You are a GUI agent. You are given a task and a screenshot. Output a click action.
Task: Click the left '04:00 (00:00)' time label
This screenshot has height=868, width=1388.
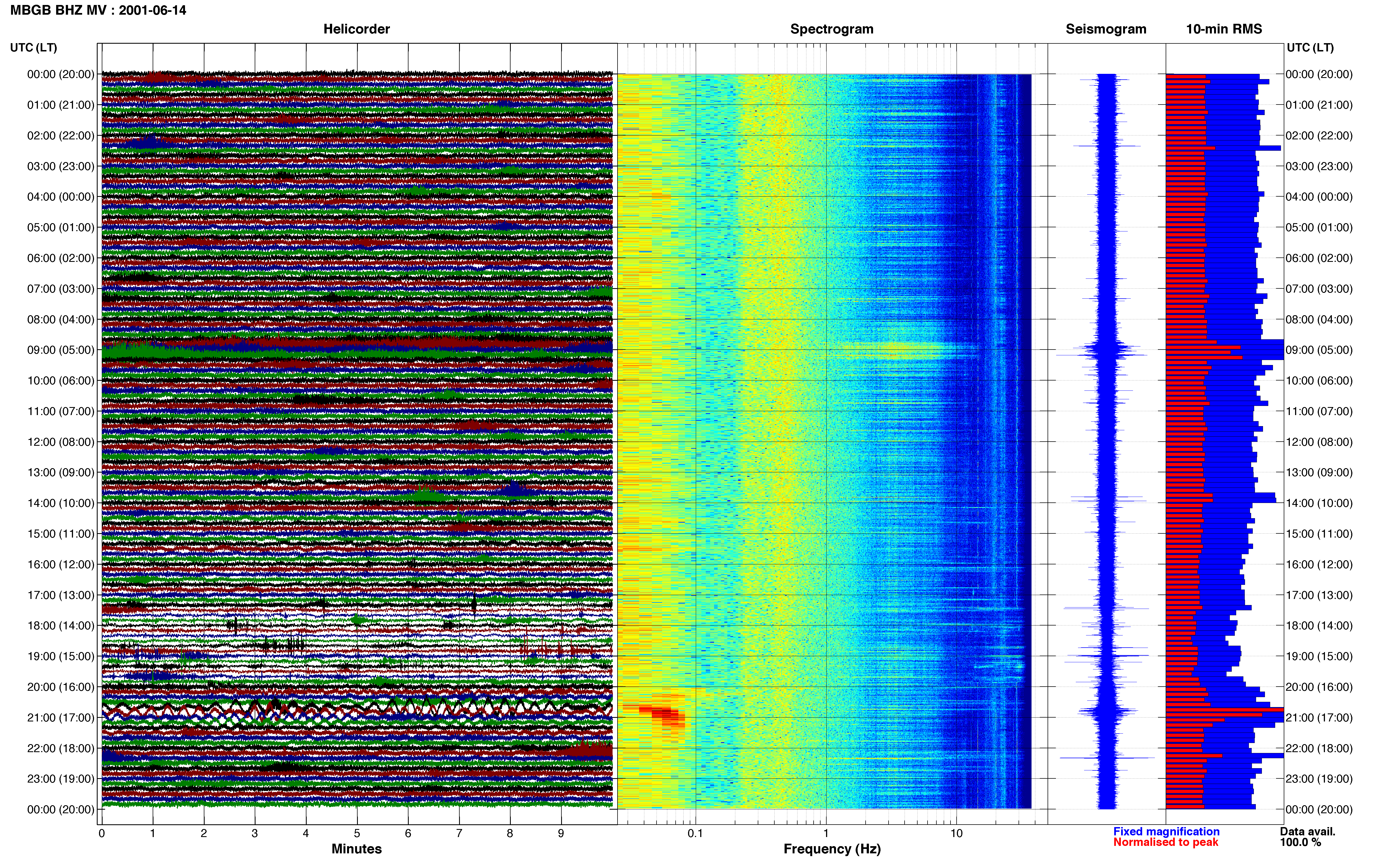click(61, 197)
